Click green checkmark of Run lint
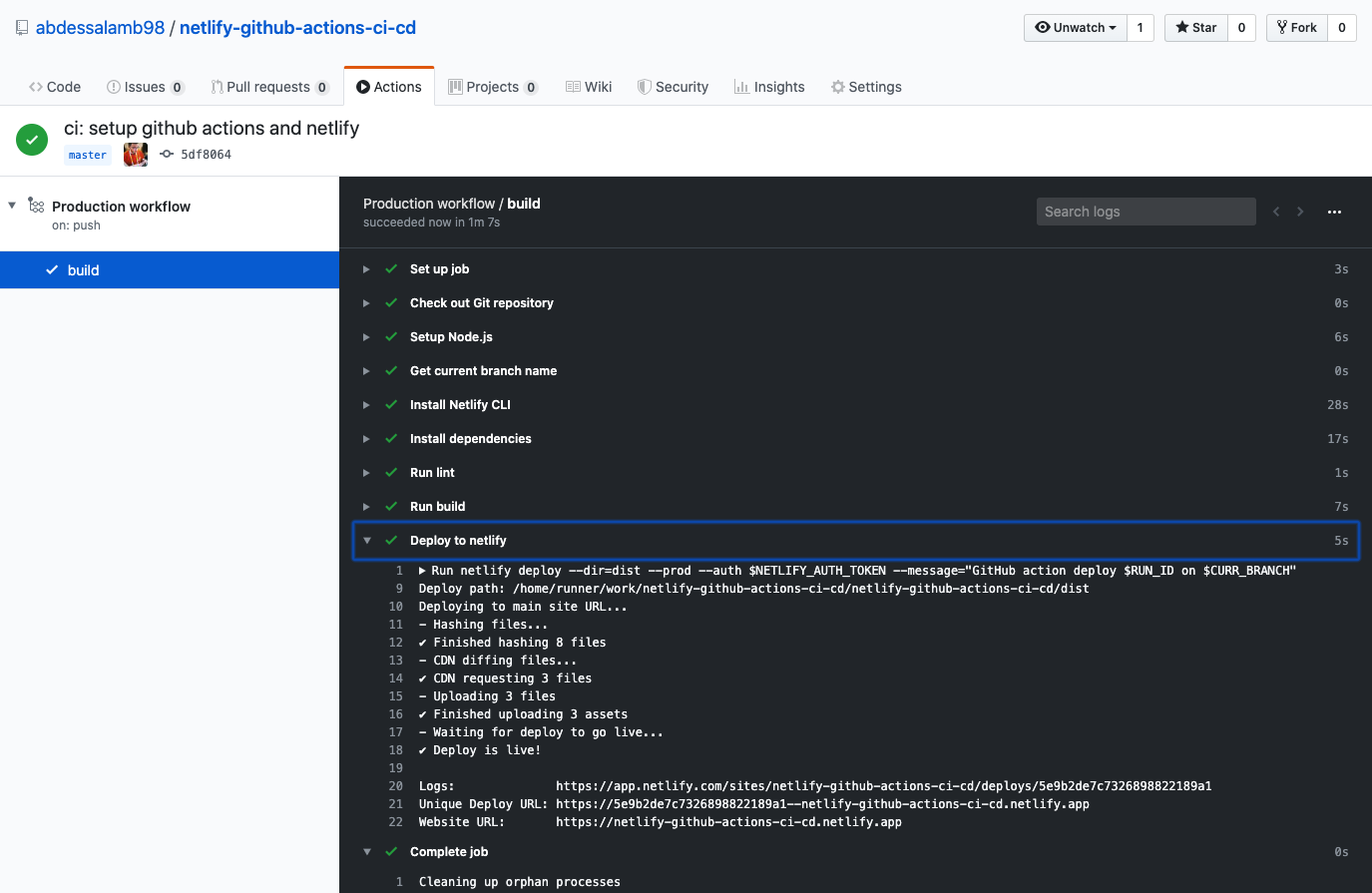The image size is (1372, 893). [x=391, y=473]
